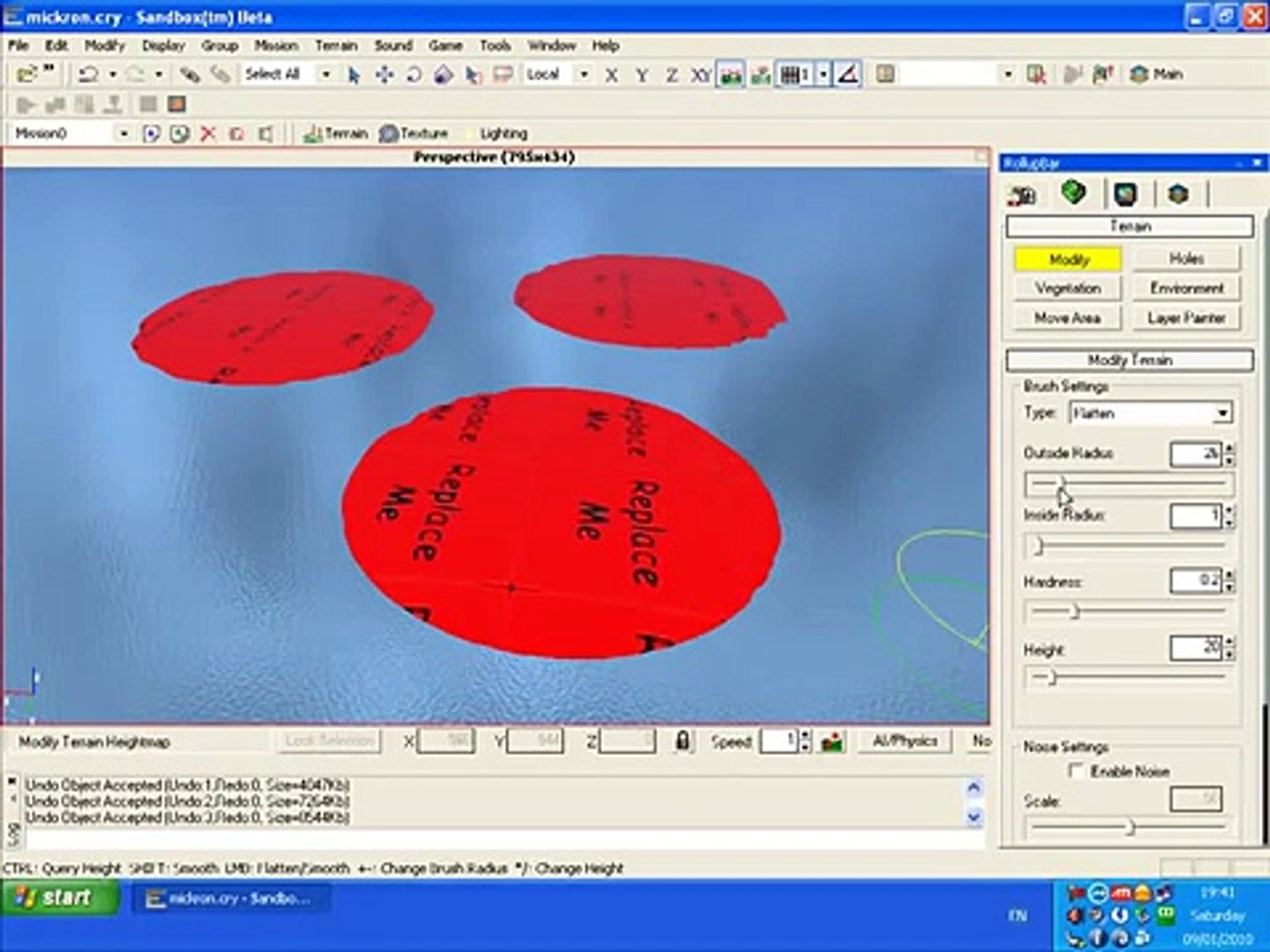Switch to the Display settings tab in RollupBar

point(1125,194)
